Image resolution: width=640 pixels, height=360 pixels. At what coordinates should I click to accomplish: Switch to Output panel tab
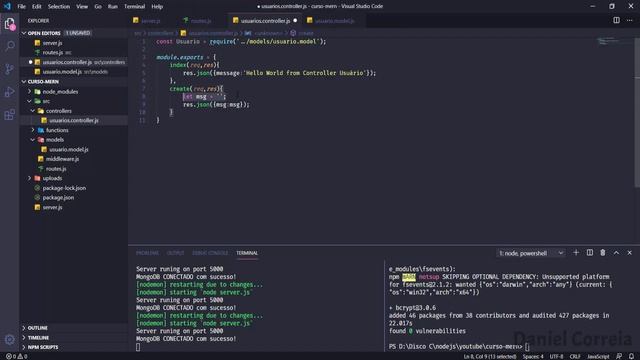pos(176,253)
